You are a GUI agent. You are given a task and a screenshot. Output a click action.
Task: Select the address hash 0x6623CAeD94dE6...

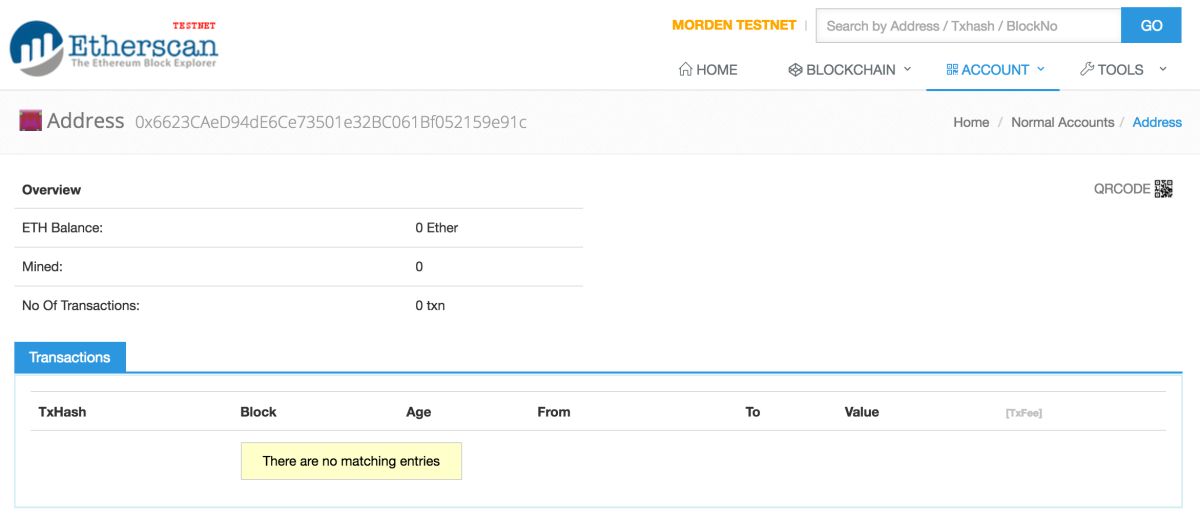tap(331, 122)
